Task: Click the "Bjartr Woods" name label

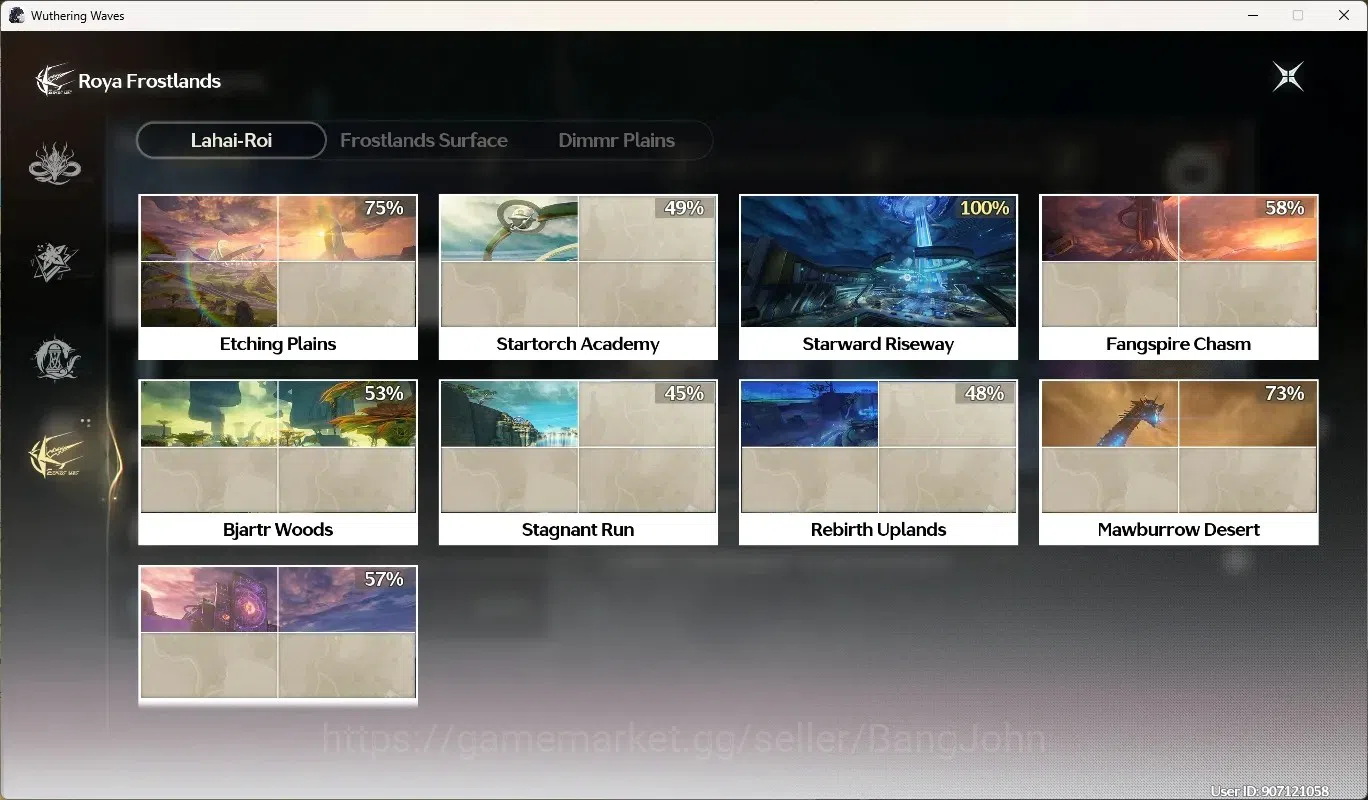Action: tap(278, 530)
